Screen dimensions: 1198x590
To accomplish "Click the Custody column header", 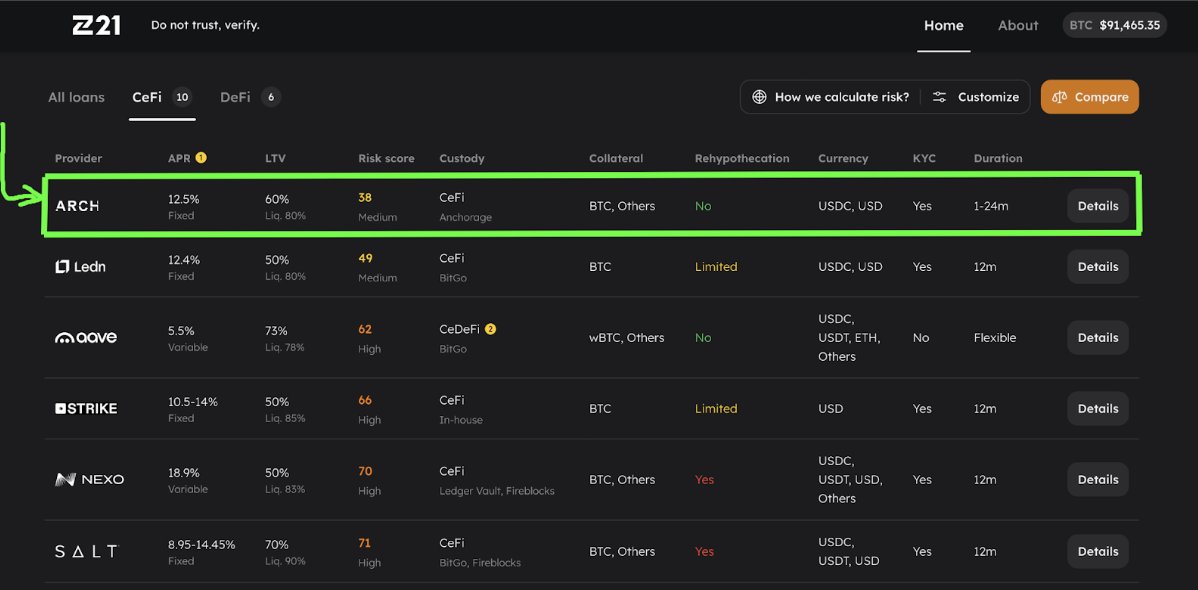I will point(462,158).
